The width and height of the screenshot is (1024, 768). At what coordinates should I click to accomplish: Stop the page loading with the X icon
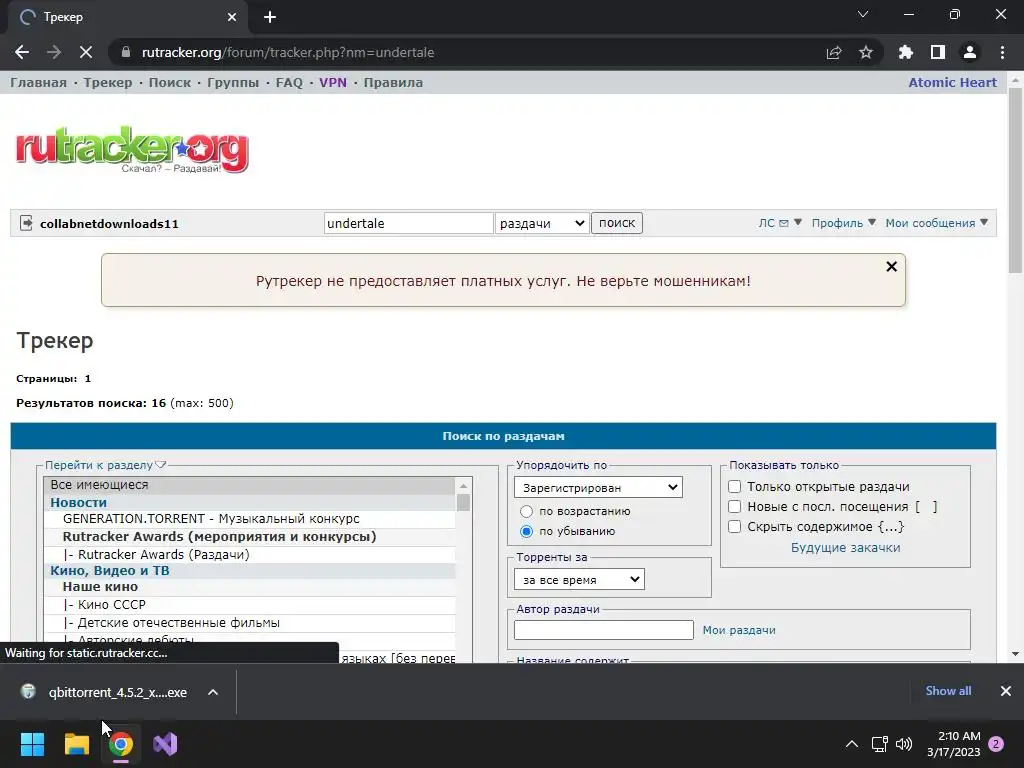click(x=86, y=52)
